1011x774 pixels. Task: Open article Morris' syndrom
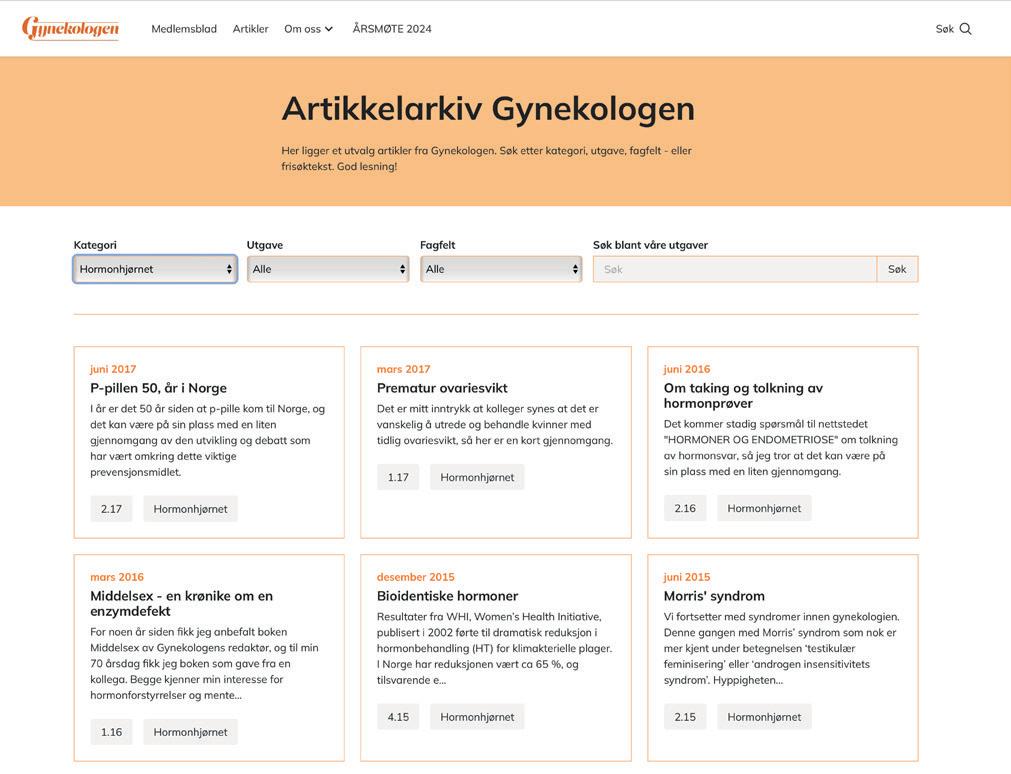click(x=714, y=595)
